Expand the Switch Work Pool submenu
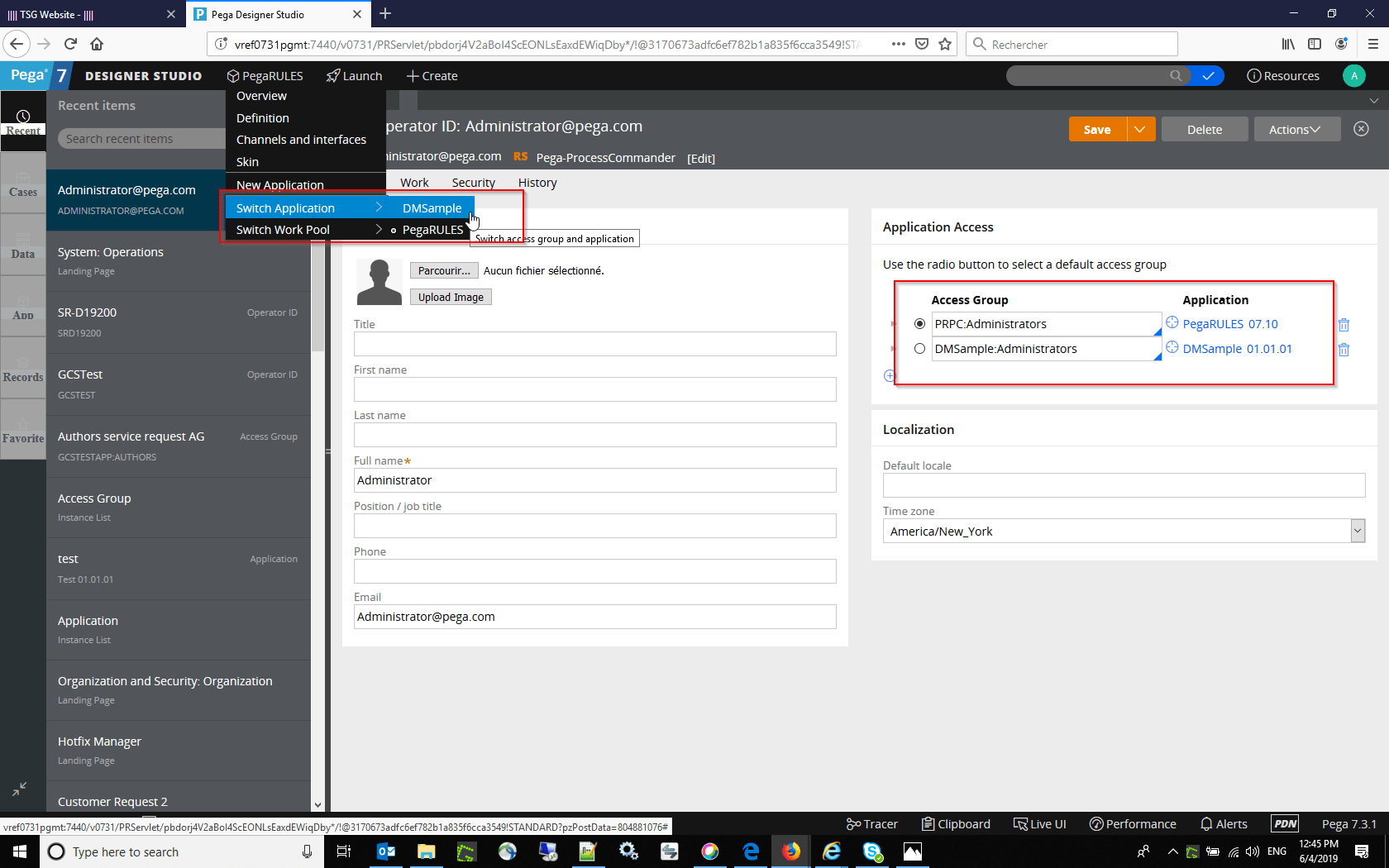Viewport: 1389px width, 868px height. point(305,230)
